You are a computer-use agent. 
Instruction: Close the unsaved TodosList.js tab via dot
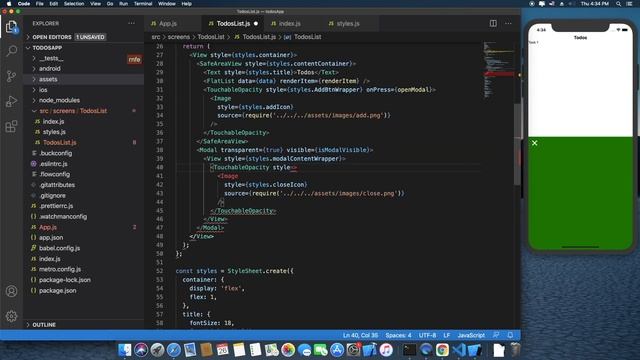pyautogui.click(x=256, y=24)
